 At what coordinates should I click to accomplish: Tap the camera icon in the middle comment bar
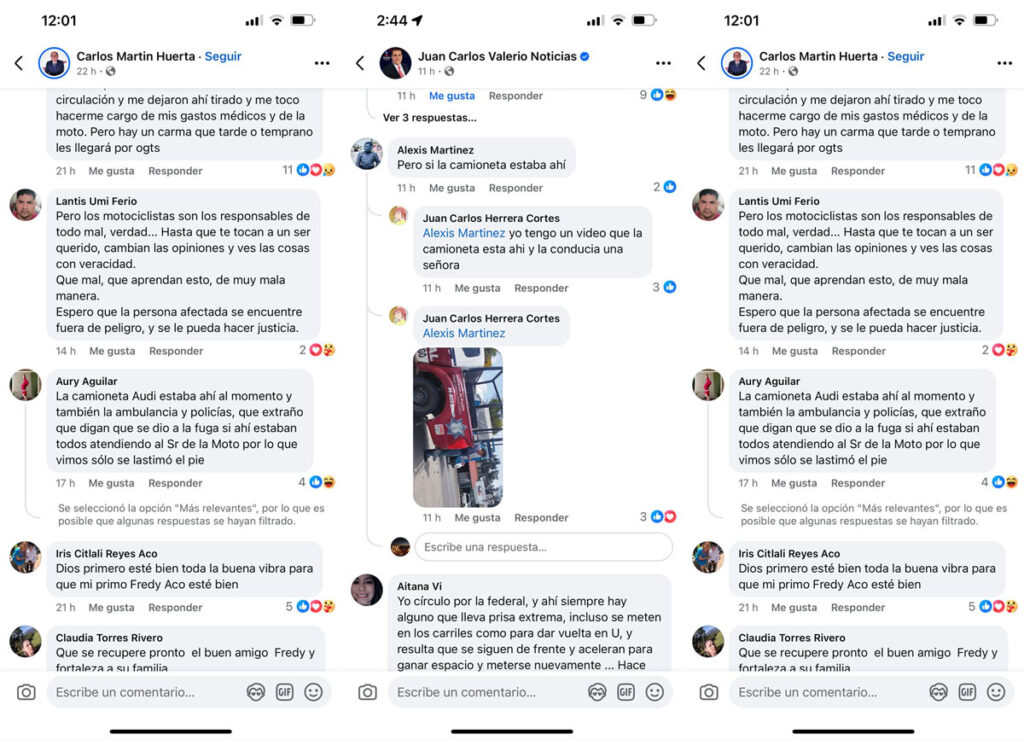click(368, 692)
